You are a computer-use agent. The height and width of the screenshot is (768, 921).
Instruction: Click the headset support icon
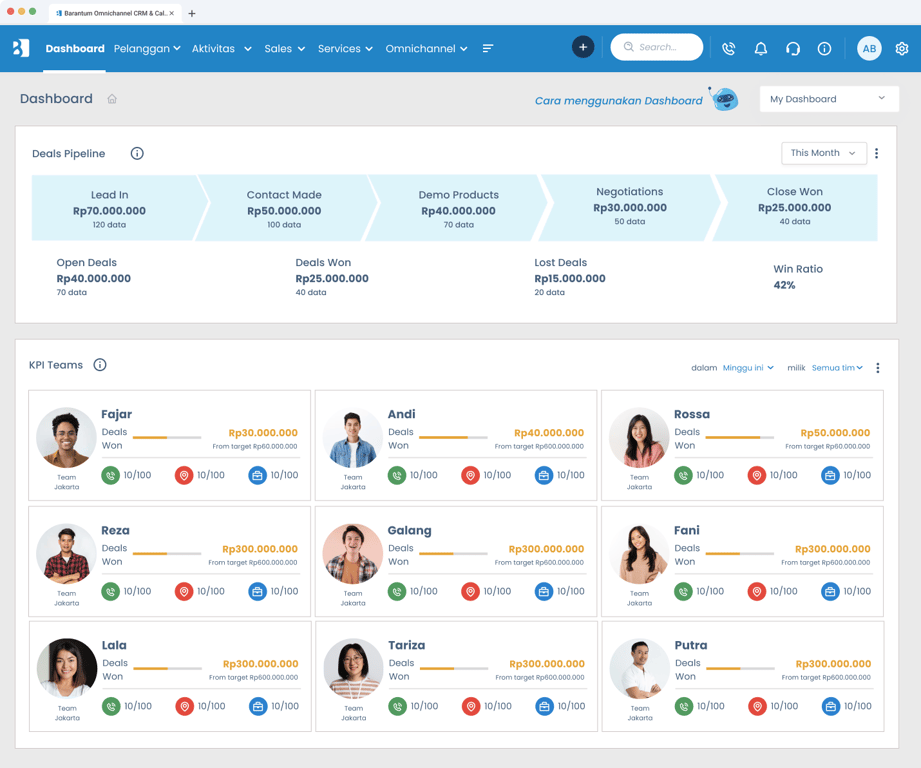tap(793, 49)
